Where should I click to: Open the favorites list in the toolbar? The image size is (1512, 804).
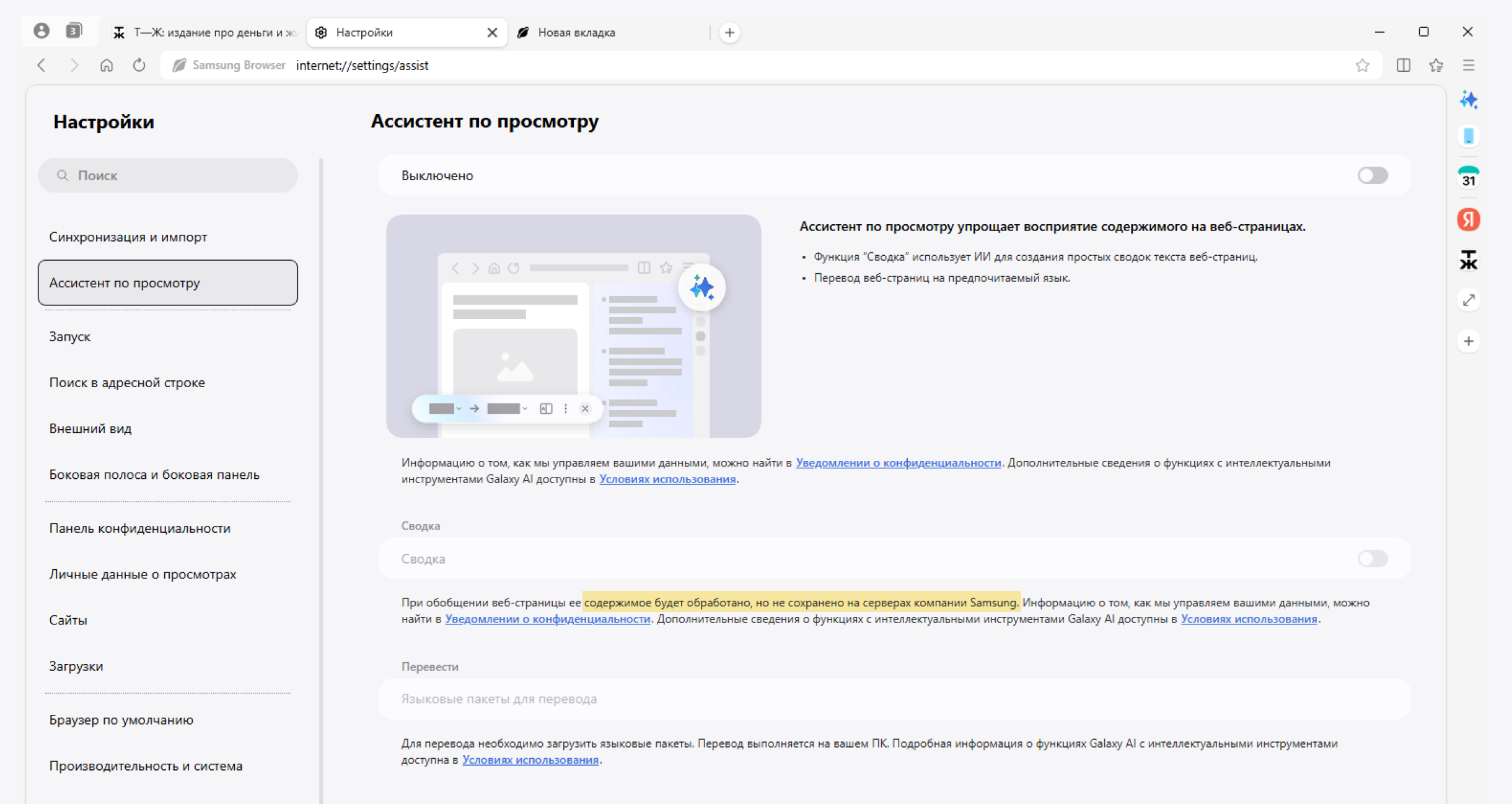point(1436,65)
